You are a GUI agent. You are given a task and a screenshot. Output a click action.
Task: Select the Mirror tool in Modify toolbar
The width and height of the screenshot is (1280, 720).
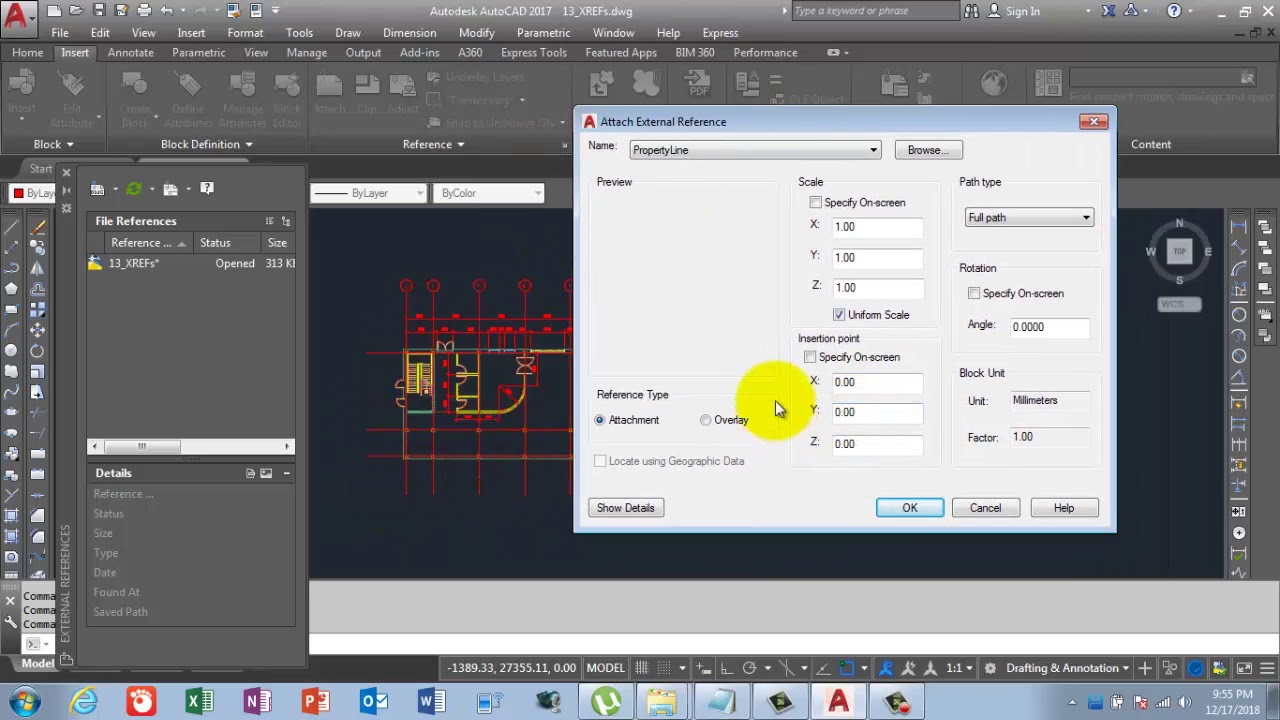point(38,269)
